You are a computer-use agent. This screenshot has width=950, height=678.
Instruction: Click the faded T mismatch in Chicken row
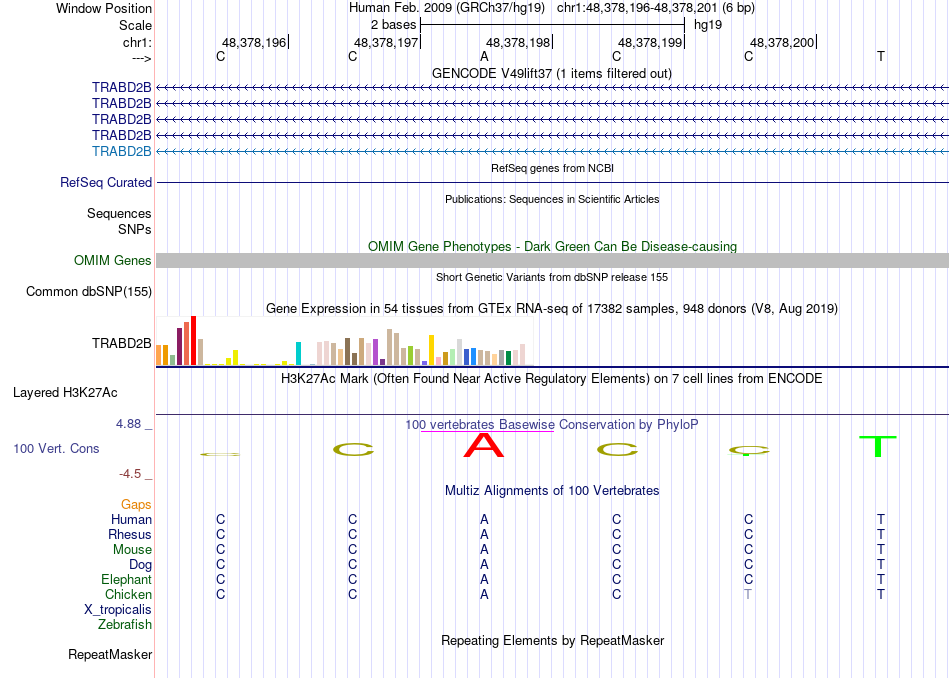tap(748, 594)
